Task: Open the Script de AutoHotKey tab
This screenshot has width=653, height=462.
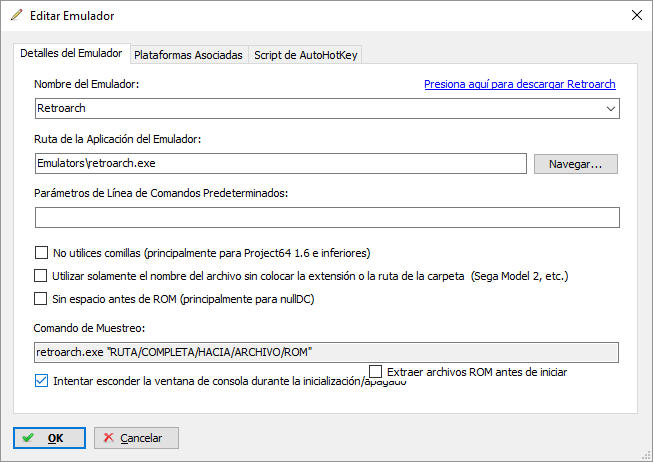Action: pos(306,55)
